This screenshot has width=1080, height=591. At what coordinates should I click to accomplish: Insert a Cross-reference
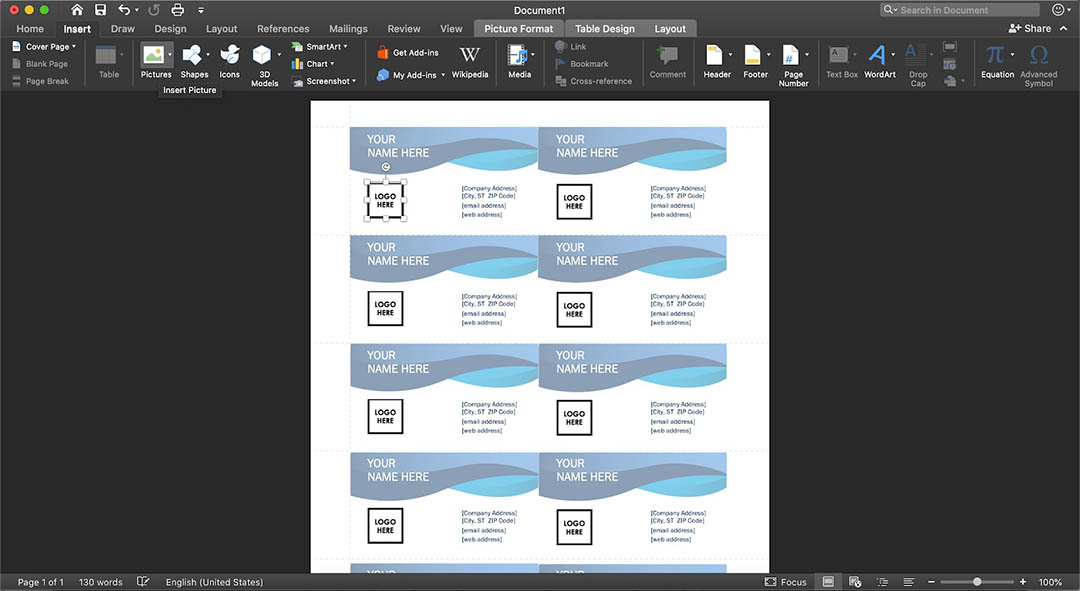(x=593, y=81)
